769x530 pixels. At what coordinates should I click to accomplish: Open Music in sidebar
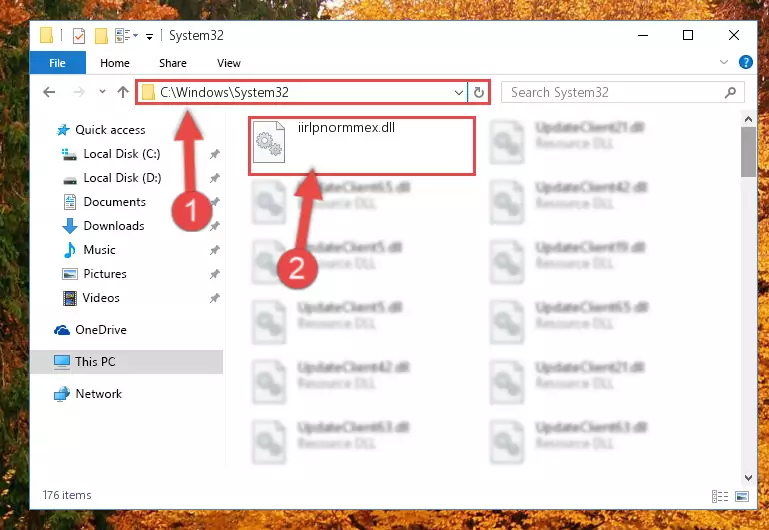[99, 250]
